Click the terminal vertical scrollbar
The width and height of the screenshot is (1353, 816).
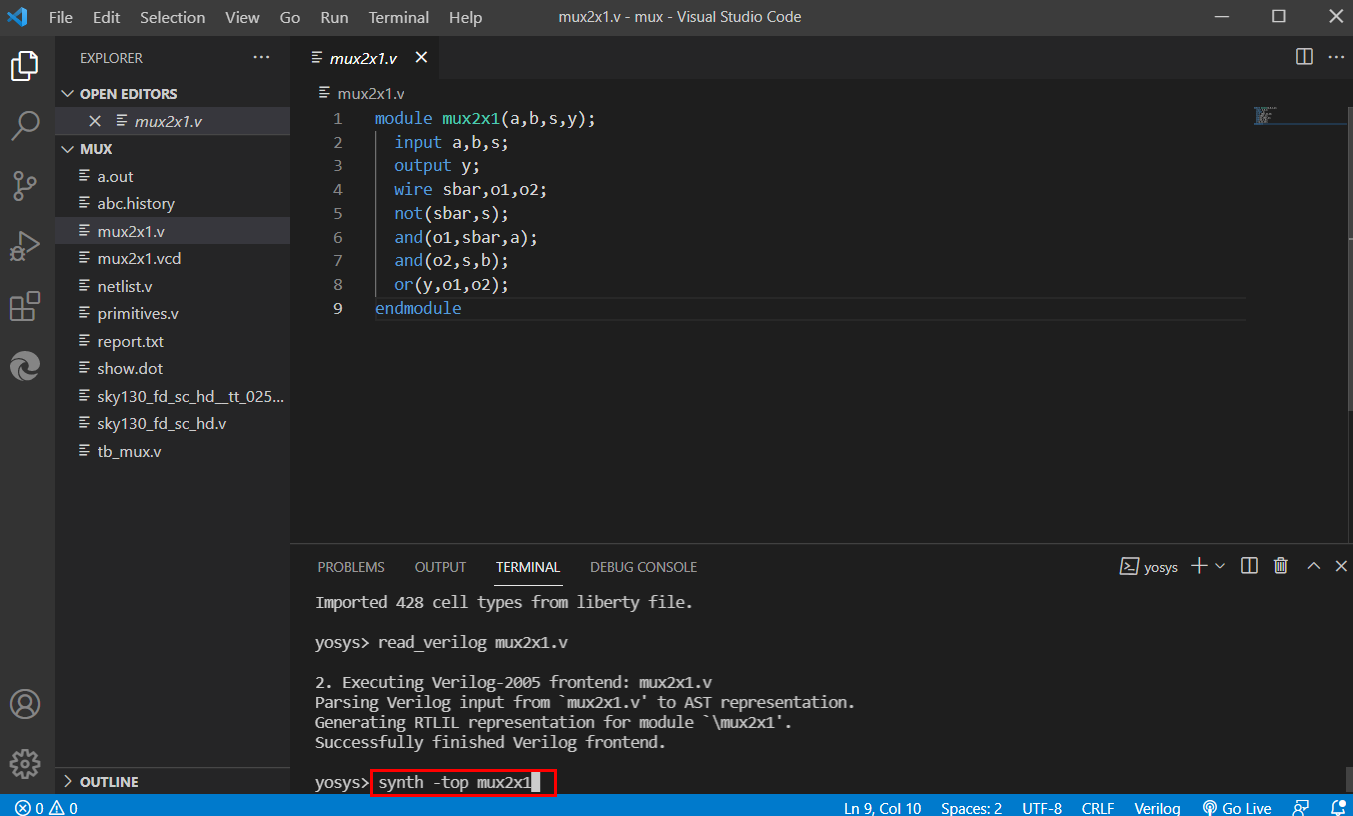[1348, 780]
